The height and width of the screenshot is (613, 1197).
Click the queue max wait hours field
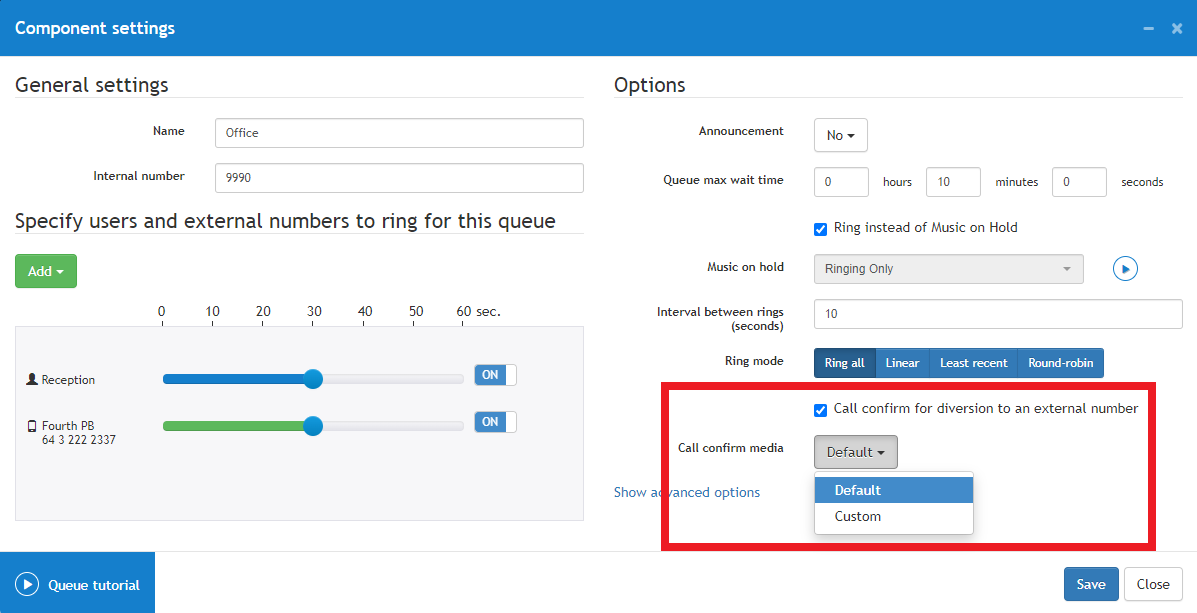[x=841, y=182]
